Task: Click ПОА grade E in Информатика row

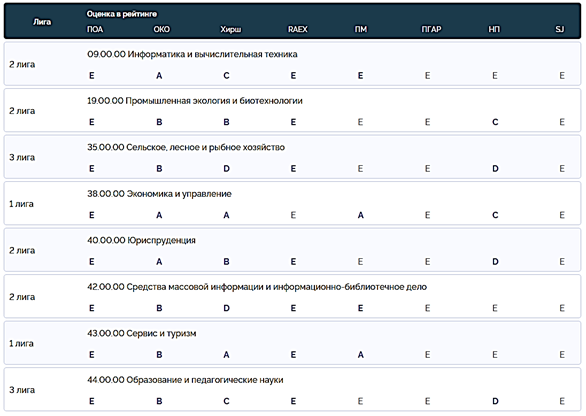Action: pyautogui.click(x=92, y=76)
